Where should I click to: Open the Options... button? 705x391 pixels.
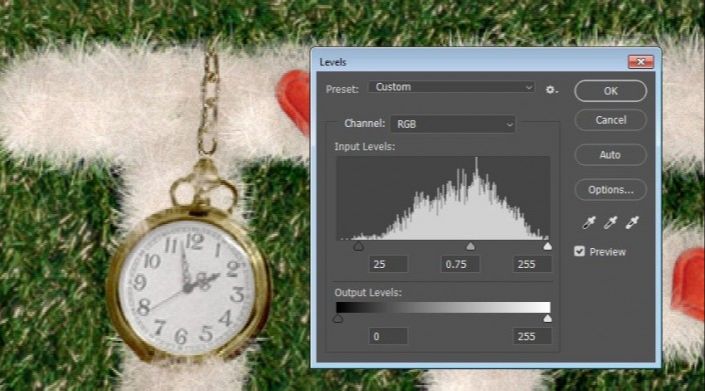pyautogui.click(x=611, y=190)
